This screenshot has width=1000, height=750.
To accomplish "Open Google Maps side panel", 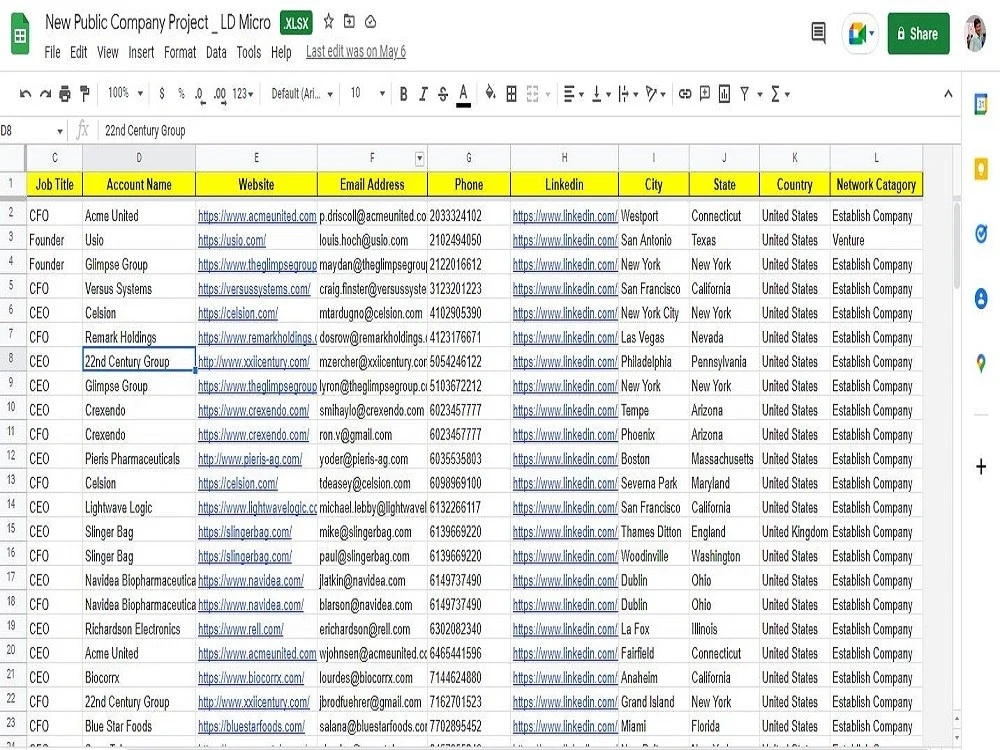I will tap(981, 364).
